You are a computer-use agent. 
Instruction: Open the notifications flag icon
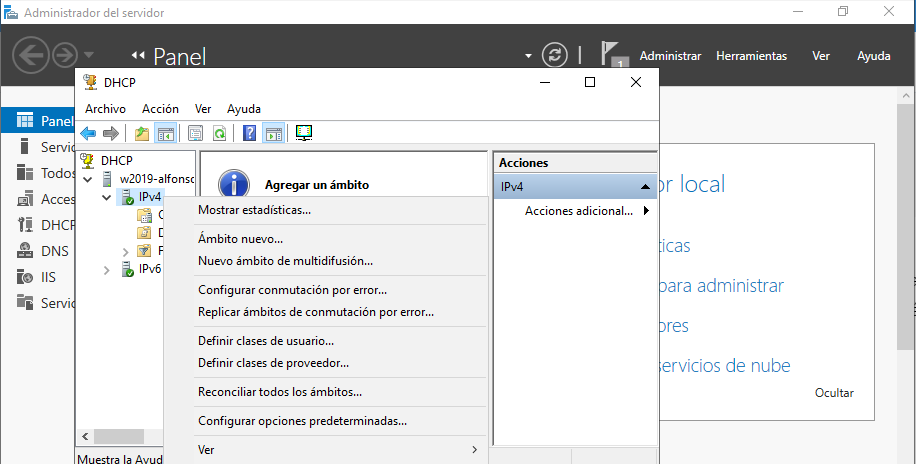614,54
